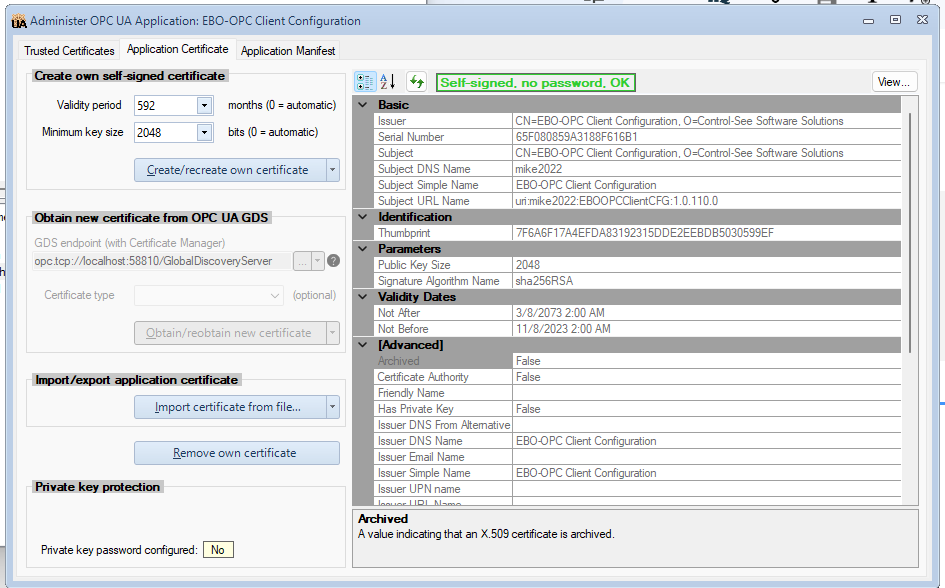Select the Application Certificate tab
Viewport: 945px width, 588px height.
178,49
